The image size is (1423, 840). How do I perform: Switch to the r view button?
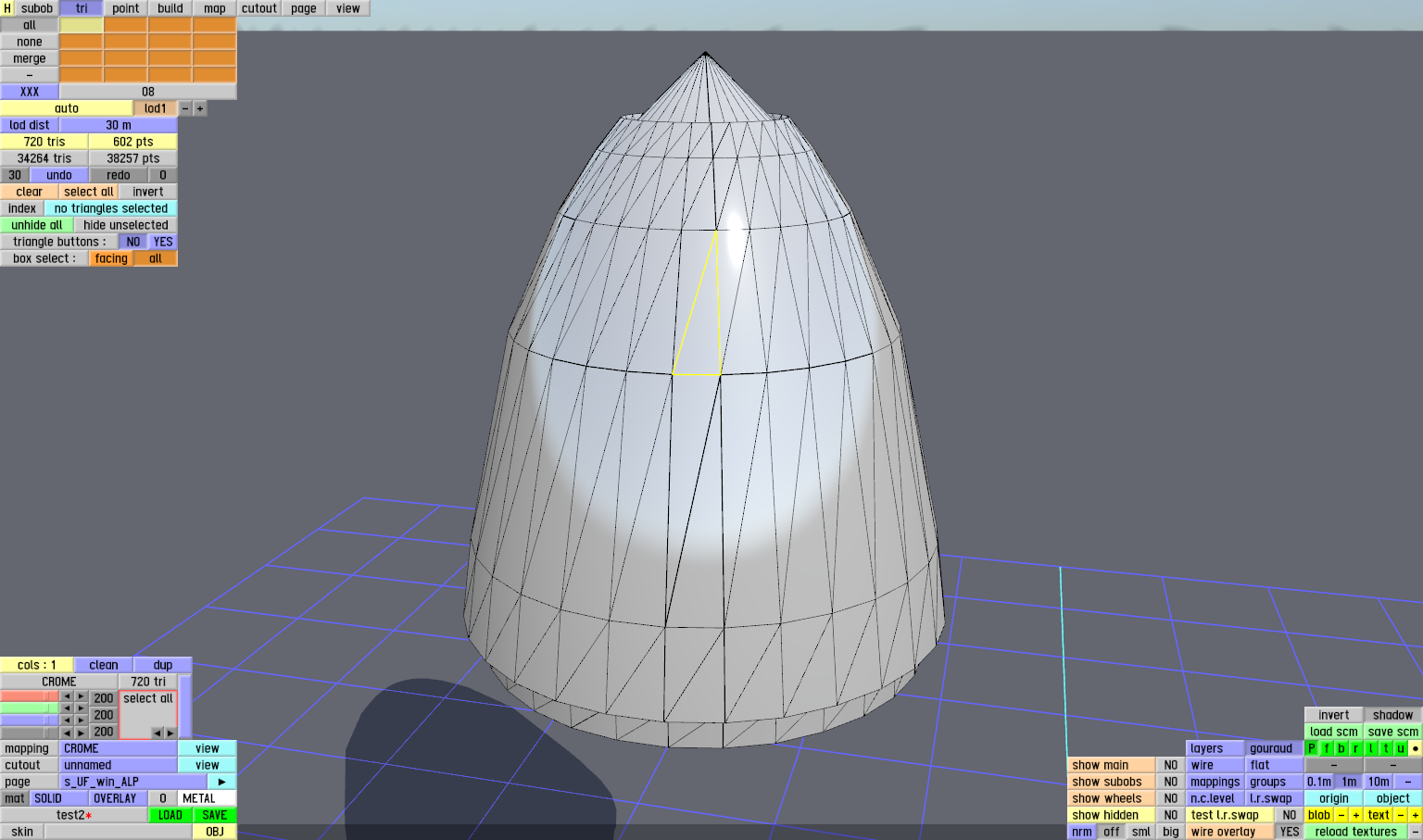tap(1356, 748)
